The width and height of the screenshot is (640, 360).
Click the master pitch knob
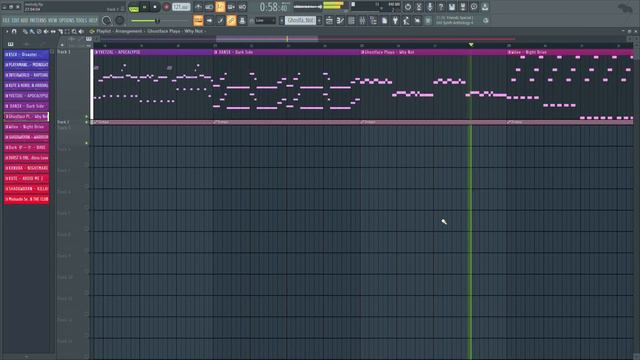pos(120,20)
